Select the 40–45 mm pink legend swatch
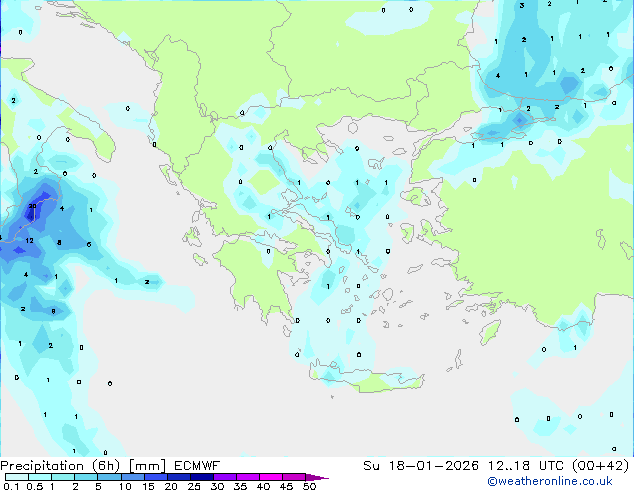 271,477
